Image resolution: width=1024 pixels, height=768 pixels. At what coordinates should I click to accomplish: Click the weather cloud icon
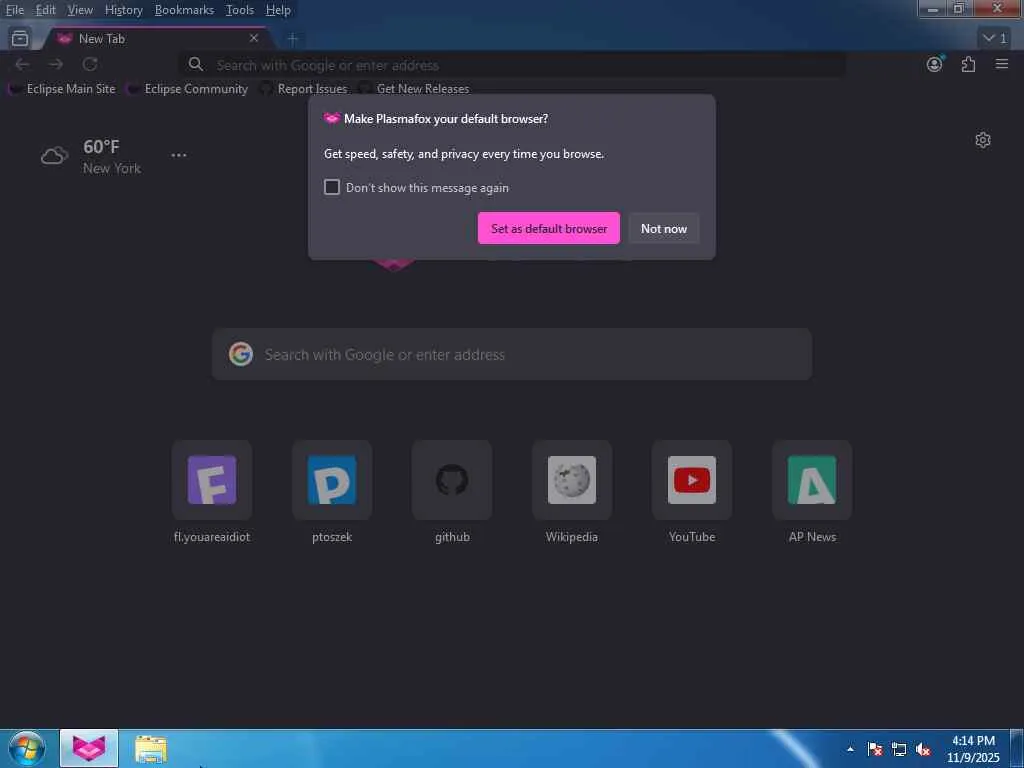point(54,155)
